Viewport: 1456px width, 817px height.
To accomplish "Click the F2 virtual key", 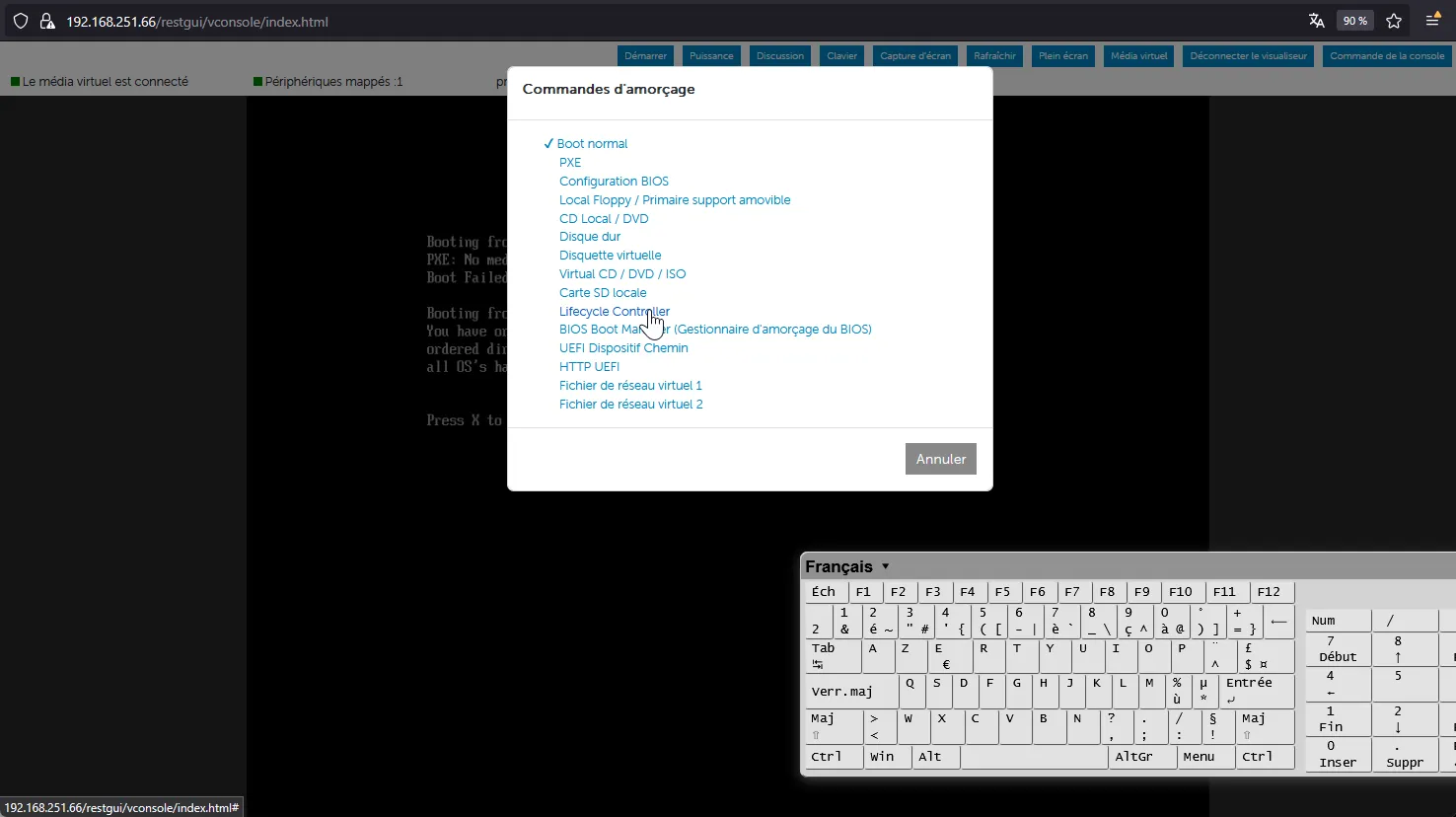I will pyautogui.click(x=899, y=592).
